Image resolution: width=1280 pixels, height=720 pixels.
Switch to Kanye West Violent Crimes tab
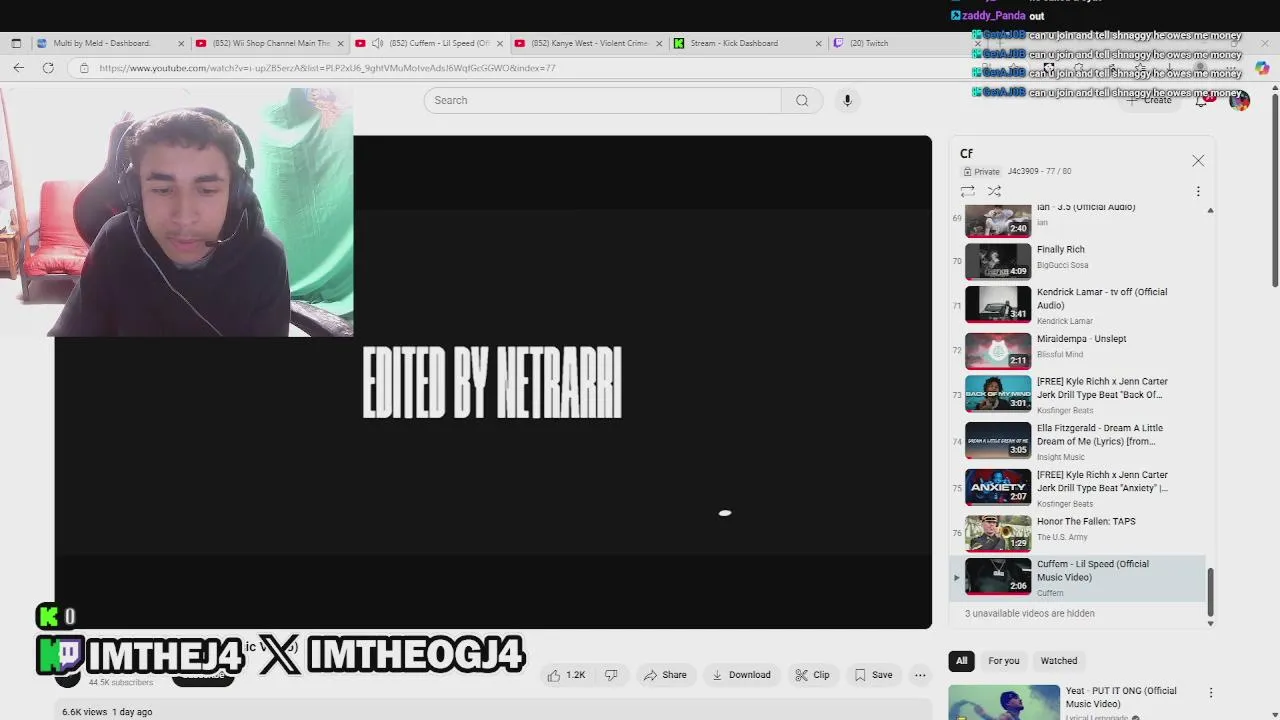click(590, 43)
